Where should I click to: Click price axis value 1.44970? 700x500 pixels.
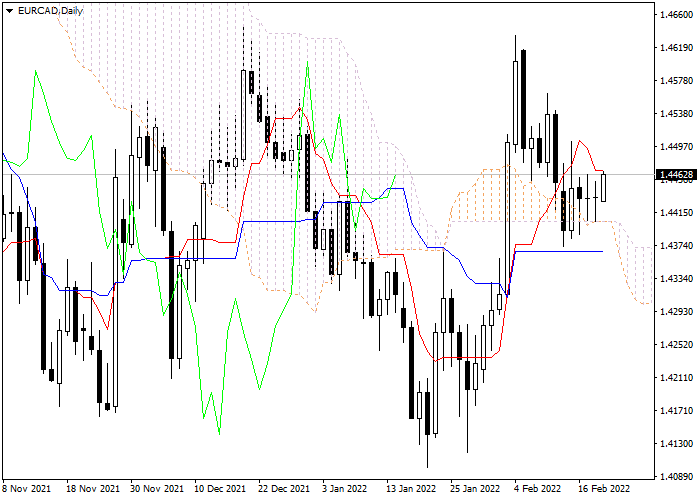[x=676, y=147]
